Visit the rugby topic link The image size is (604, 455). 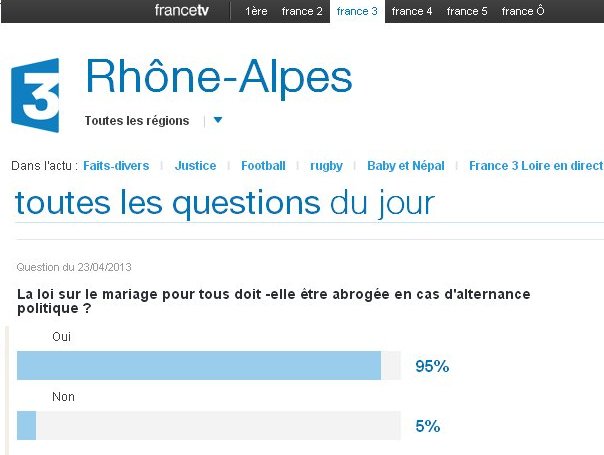[x=326, y=166]
